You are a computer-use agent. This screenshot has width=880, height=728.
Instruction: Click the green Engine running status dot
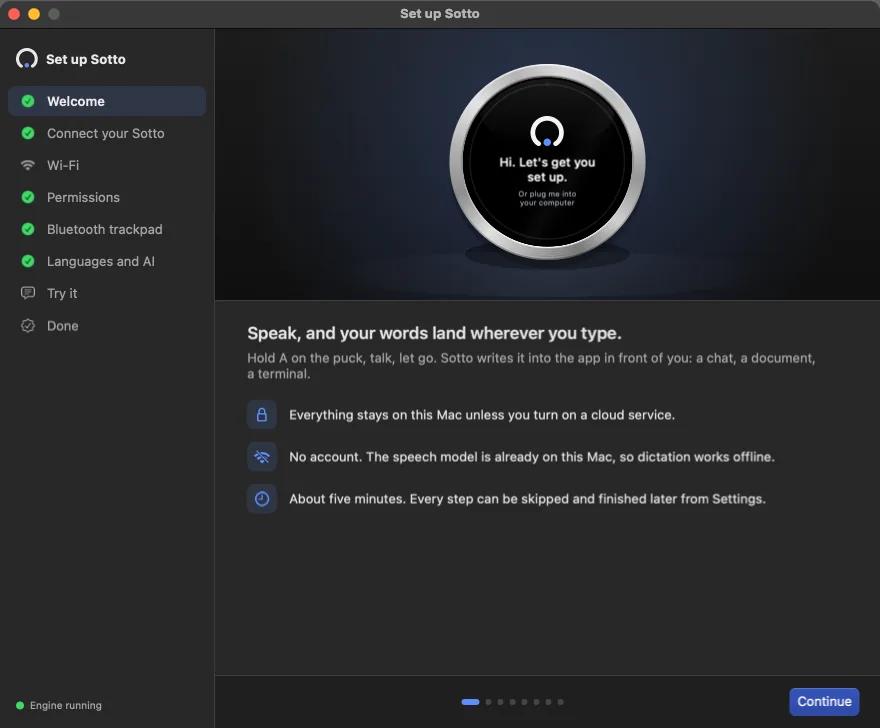click(20, 706)
